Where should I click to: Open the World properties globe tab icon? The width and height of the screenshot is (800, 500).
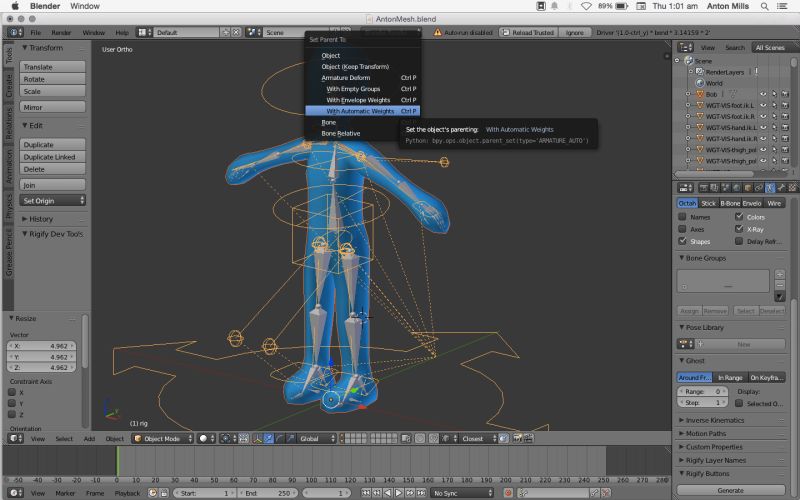click(x=736, y=188)
